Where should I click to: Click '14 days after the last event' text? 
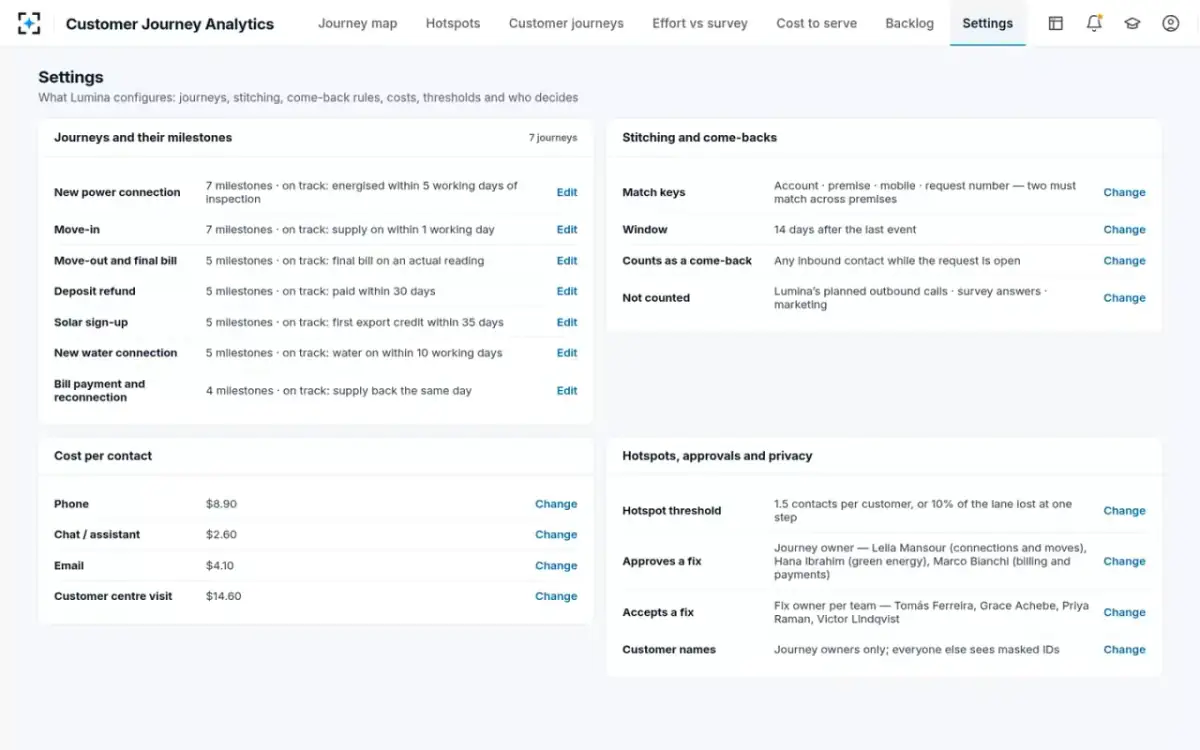(x=845, y=229)
